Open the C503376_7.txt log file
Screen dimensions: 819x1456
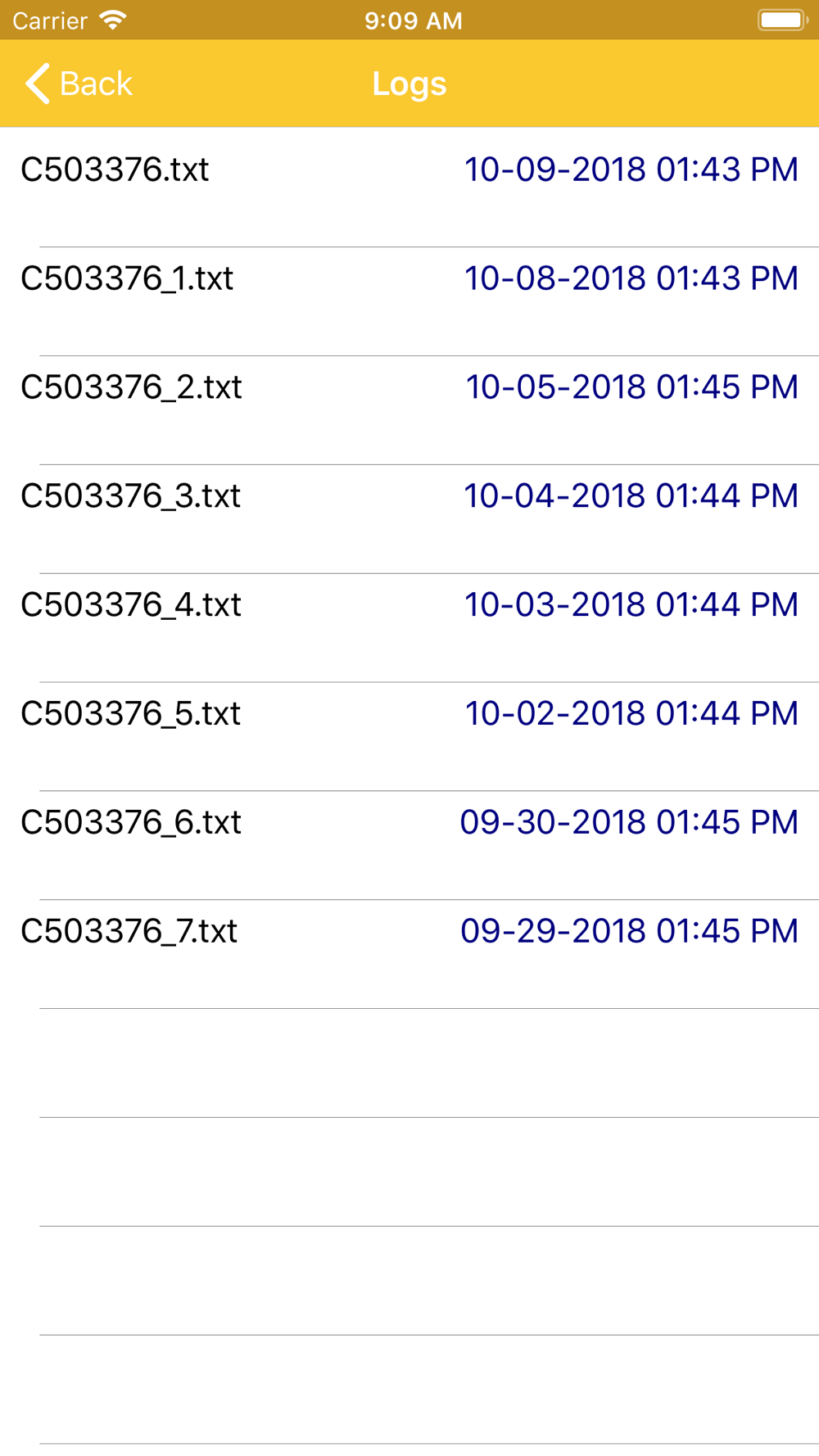[x=409, y=955]
